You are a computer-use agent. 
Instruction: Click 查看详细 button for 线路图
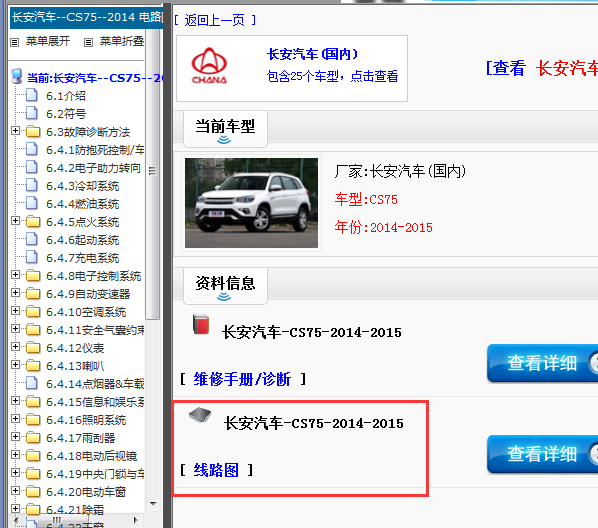[x=542, y=454]
